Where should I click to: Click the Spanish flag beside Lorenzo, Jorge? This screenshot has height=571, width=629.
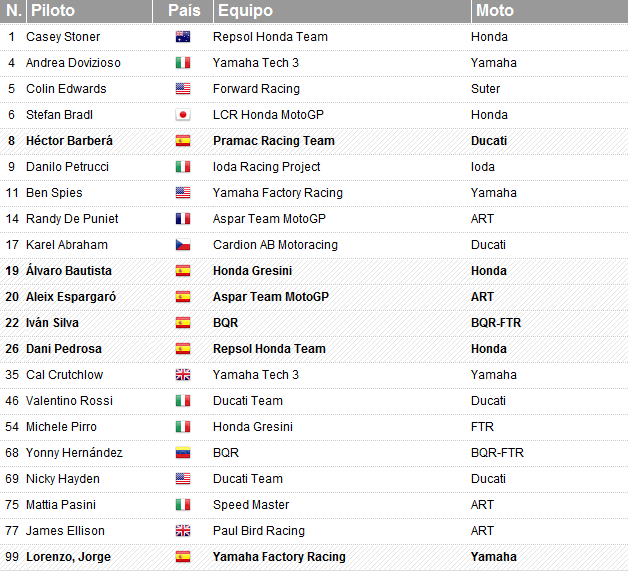tap(183, 557)
